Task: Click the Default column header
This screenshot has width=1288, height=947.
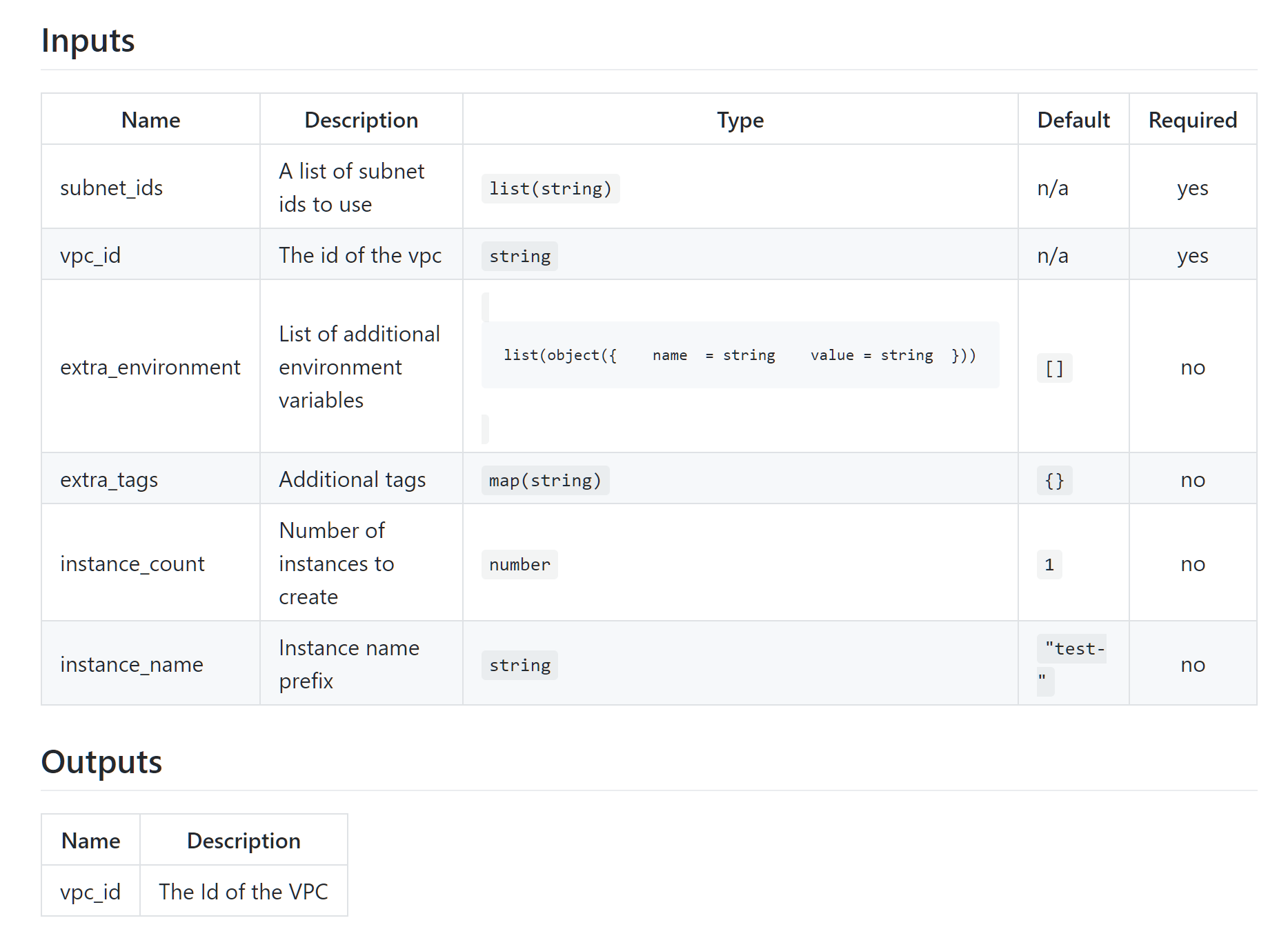Action: click(x=1073, y=120)
